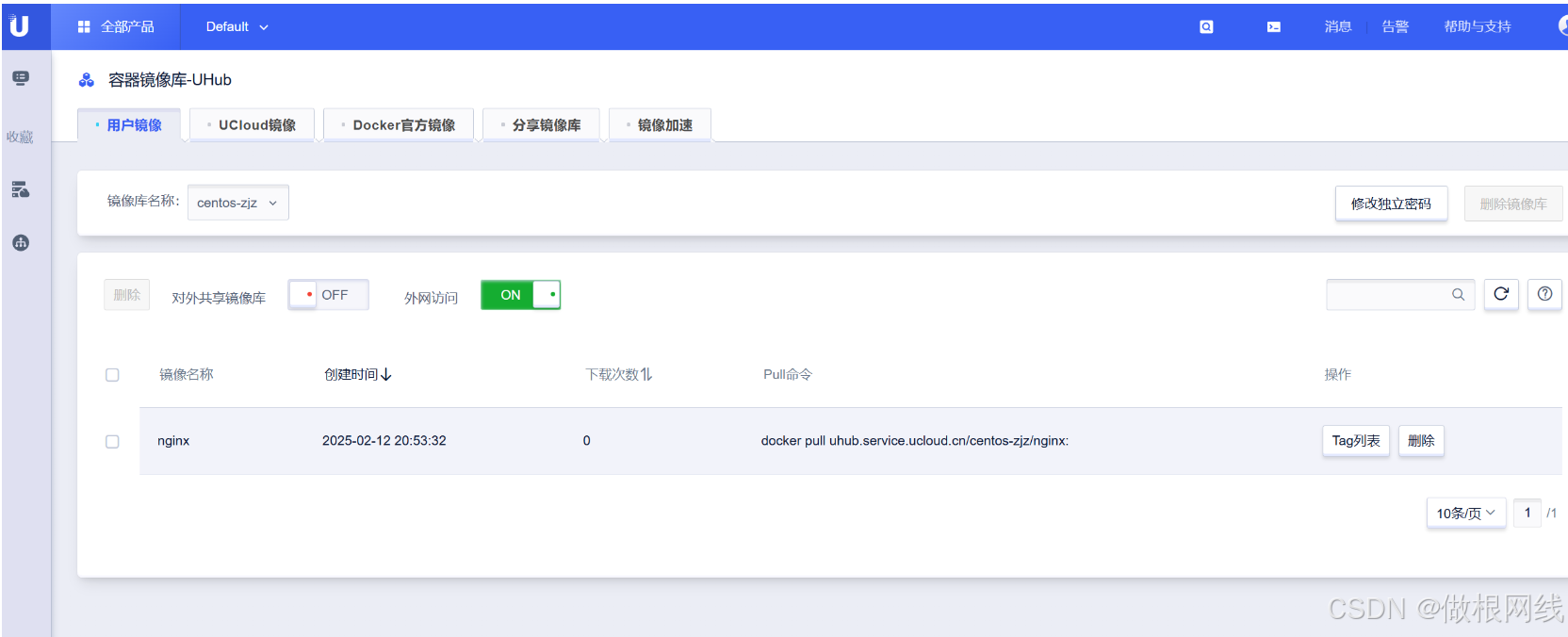Open the cloud shell terminal icon
The width and height of the screenshot is (1568, 637).
point(1273,26)
